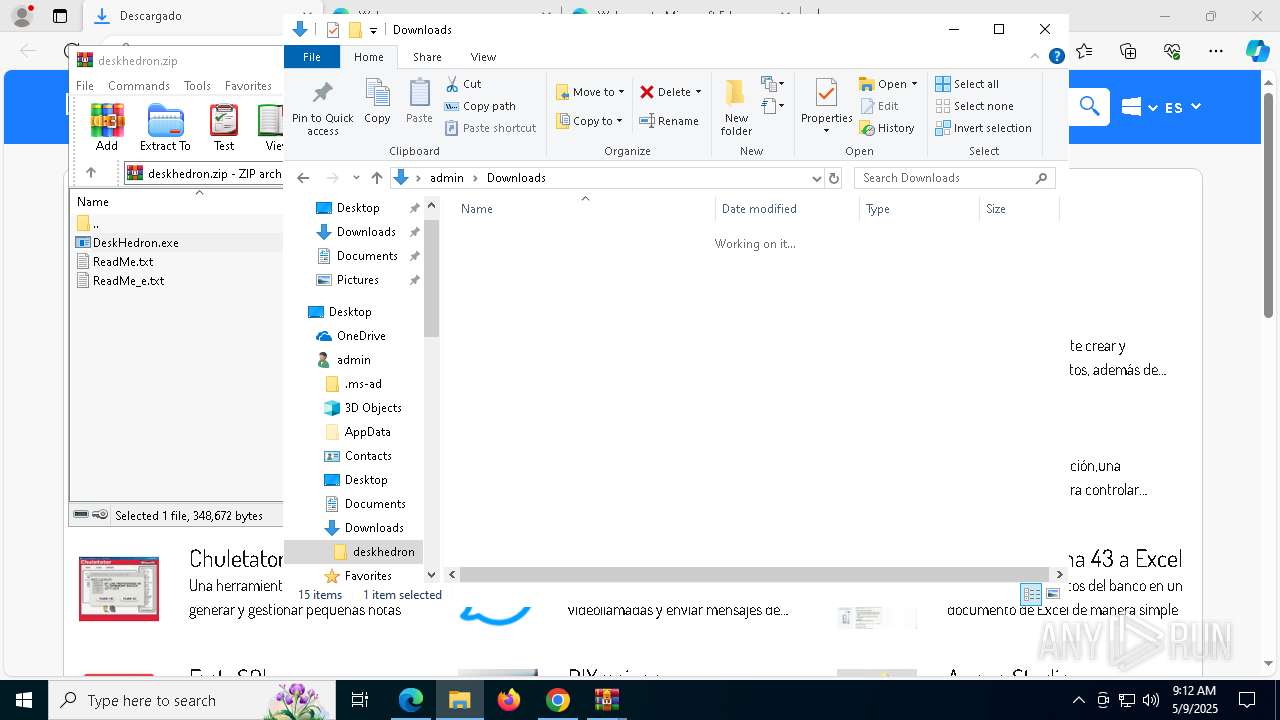Image resolution: width=1280 pixels, height=720 pixels.
Task: Open Edge Favorites star icon
Action: [1084, 51]
